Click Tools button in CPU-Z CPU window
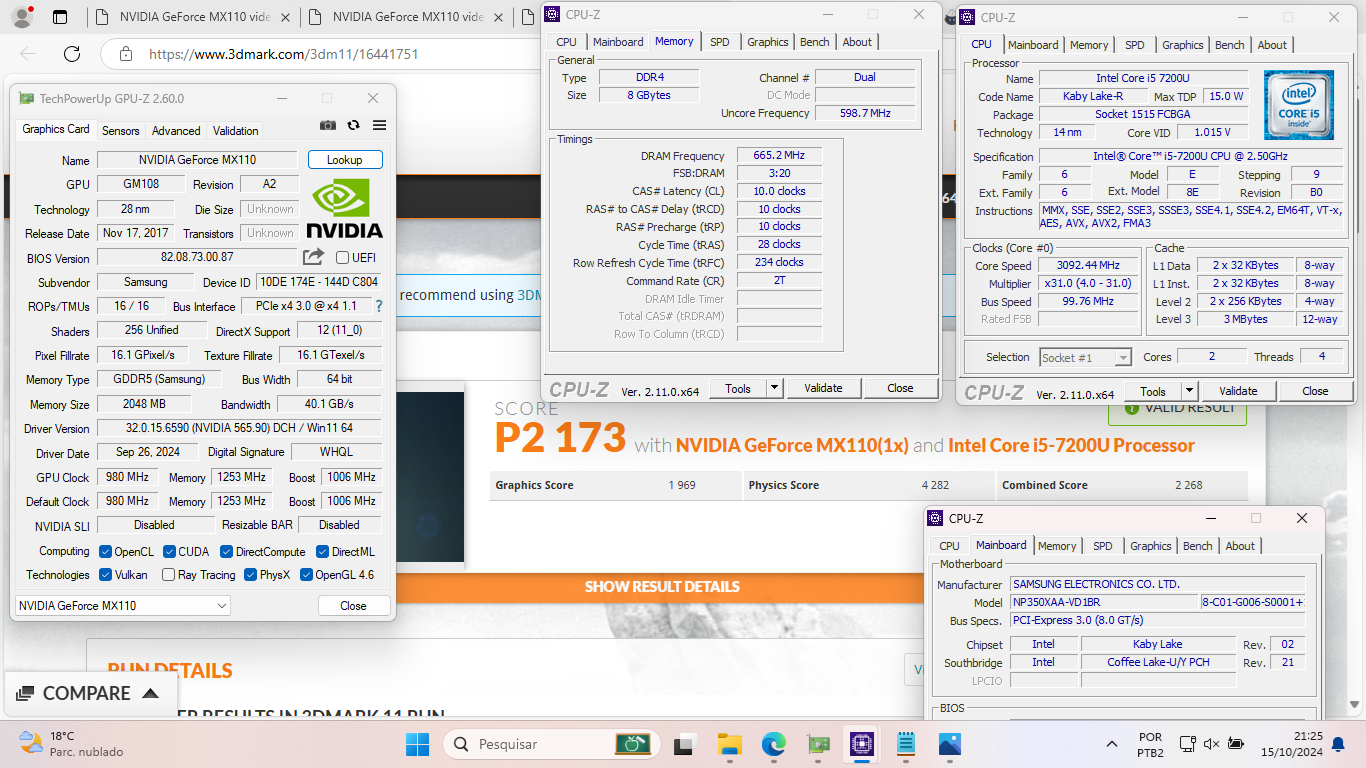The height and width of the screenshot is (768, 1366). tap(1153, 391)
